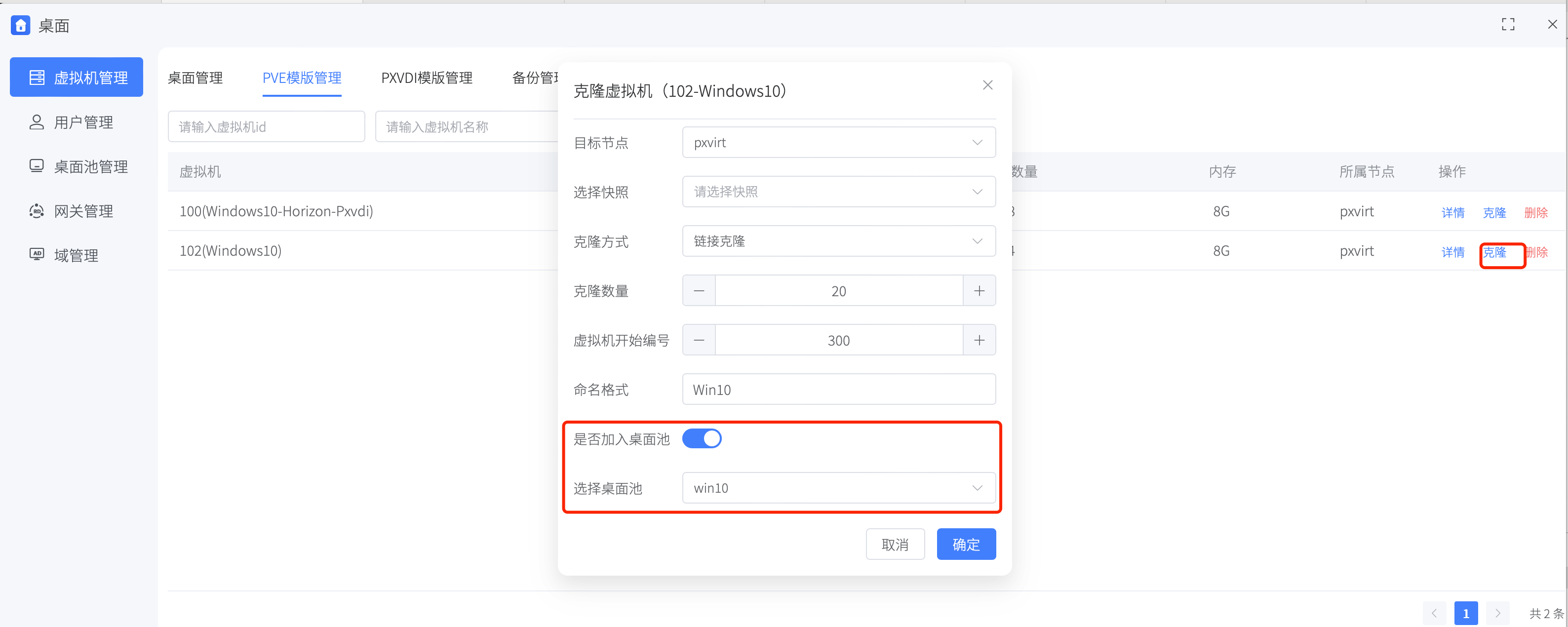Switch to the 桌面管理 tab
The image size is (1568, 627).
[196, 78]
